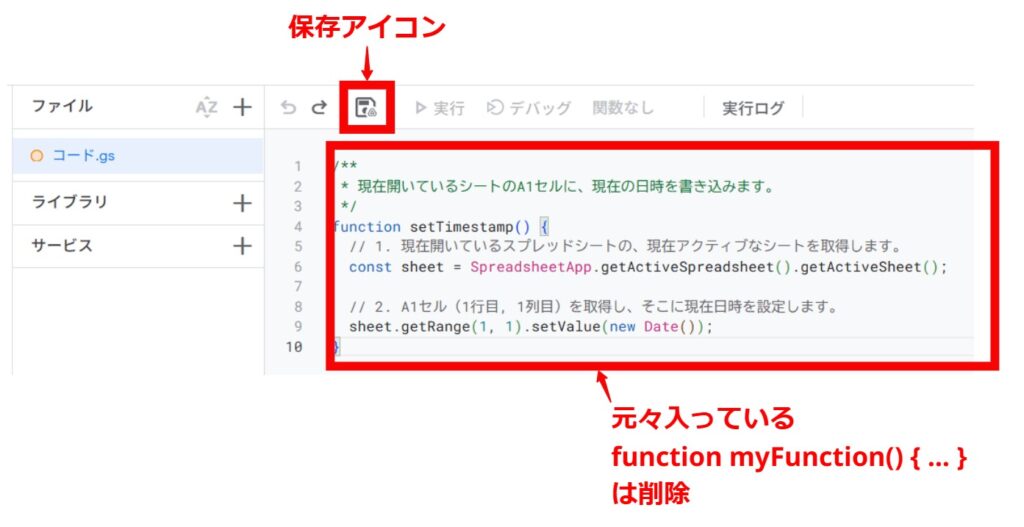This screenshot has width=1024, height=527.
Task: Open the 実行ログ execution log
Action: (753, 108)
